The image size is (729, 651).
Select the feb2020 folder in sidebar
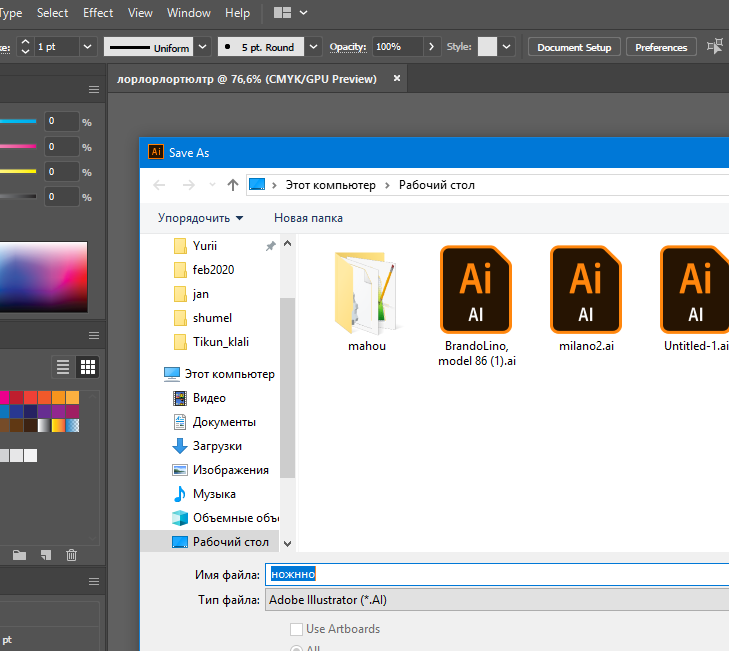click(x=213, y=270)
